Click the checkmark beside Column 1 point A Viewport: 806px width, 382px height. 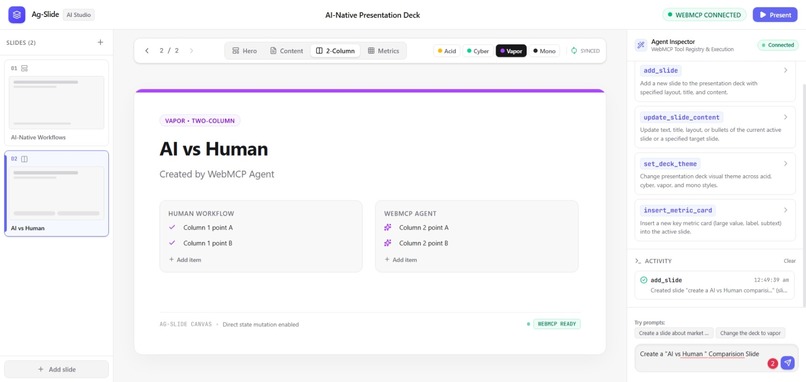172,227
